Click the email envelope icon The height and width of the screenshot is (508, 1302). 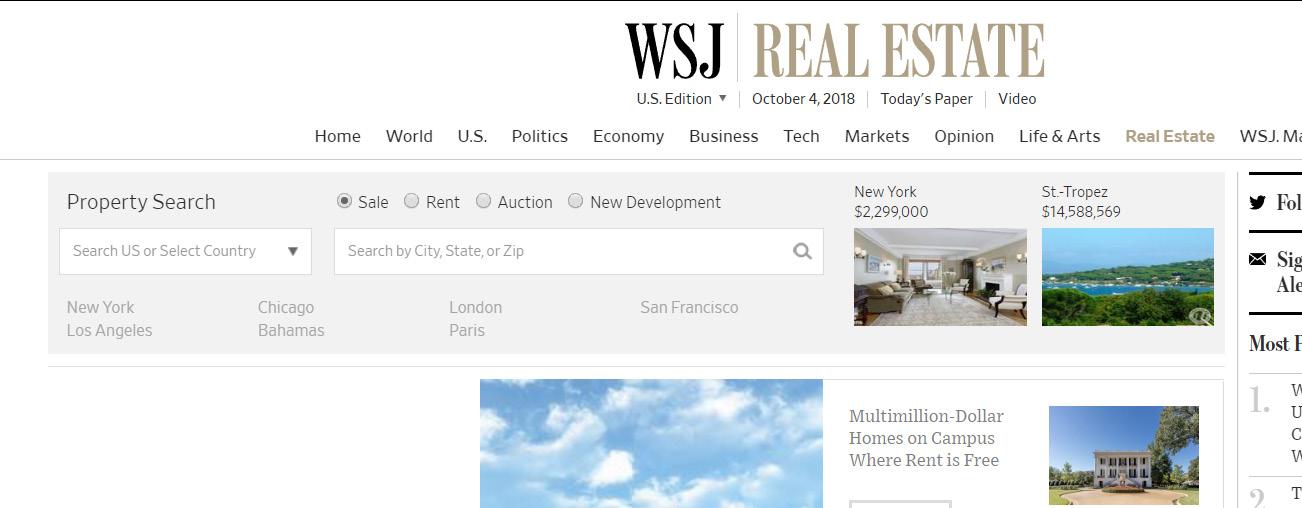(1258, 260)
